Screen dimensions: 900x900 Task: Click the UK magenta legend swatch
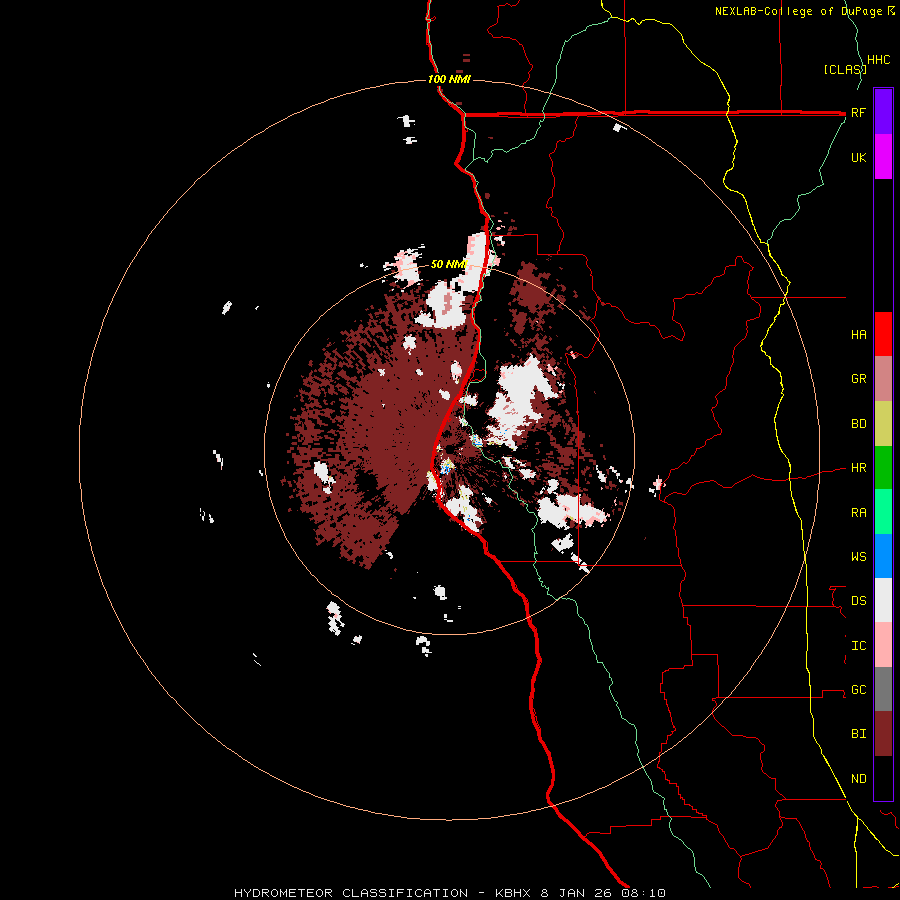[883, 157]
